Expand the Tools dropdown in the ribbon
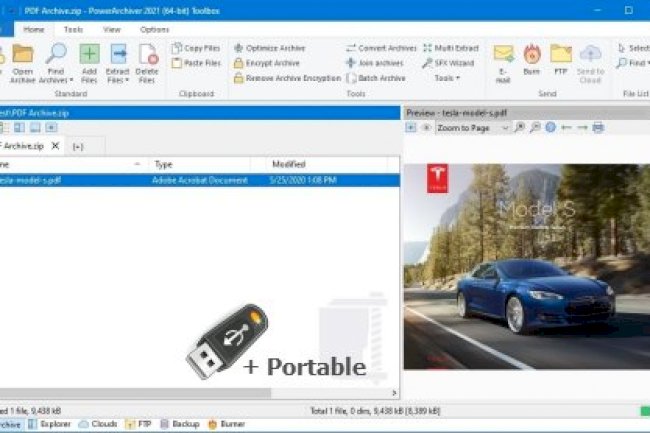The height and width of the screenshot is (433, 650). coord(447,78)
